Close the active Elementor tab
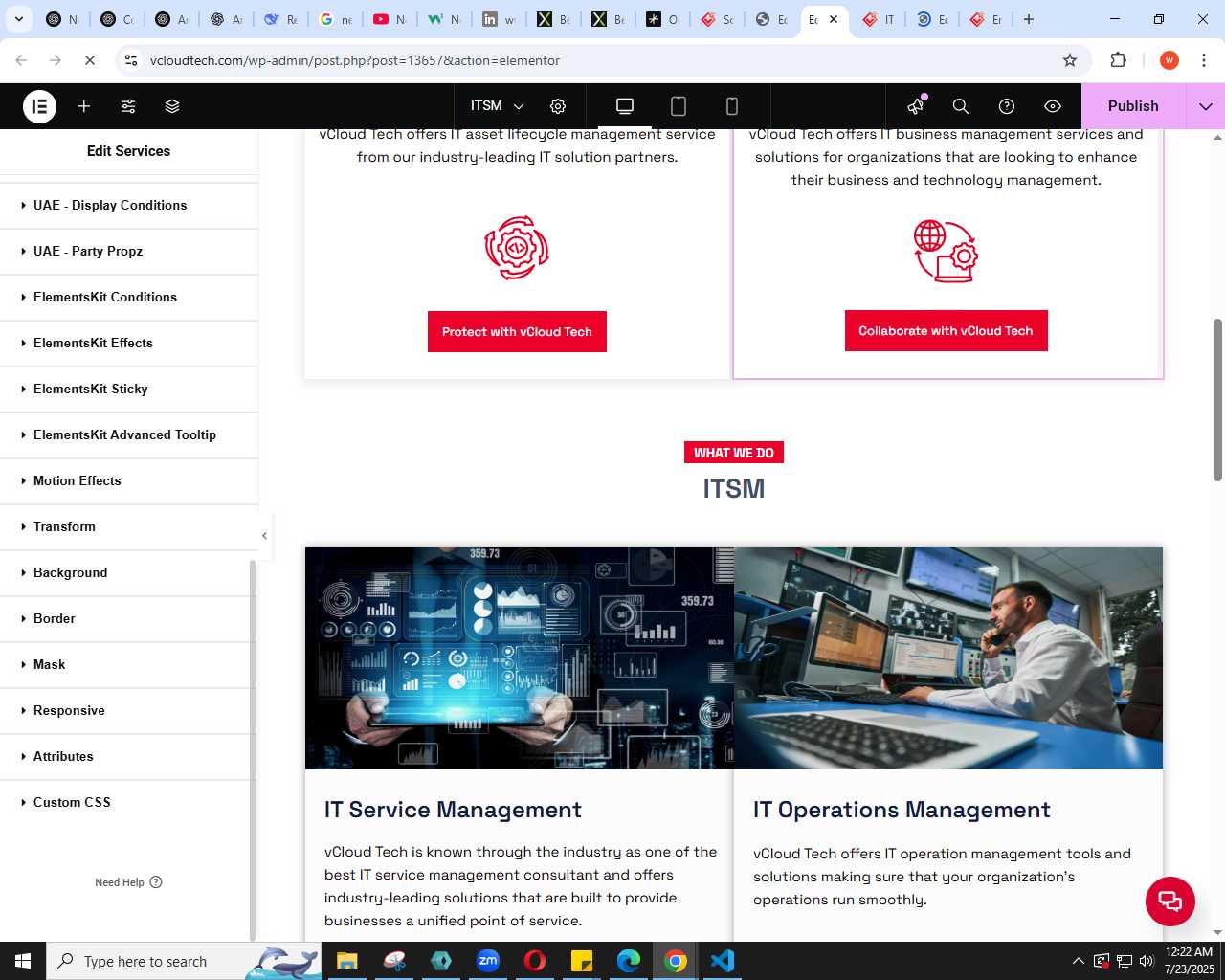Viewport: 1225px width, 980px height. coord(834,19)
